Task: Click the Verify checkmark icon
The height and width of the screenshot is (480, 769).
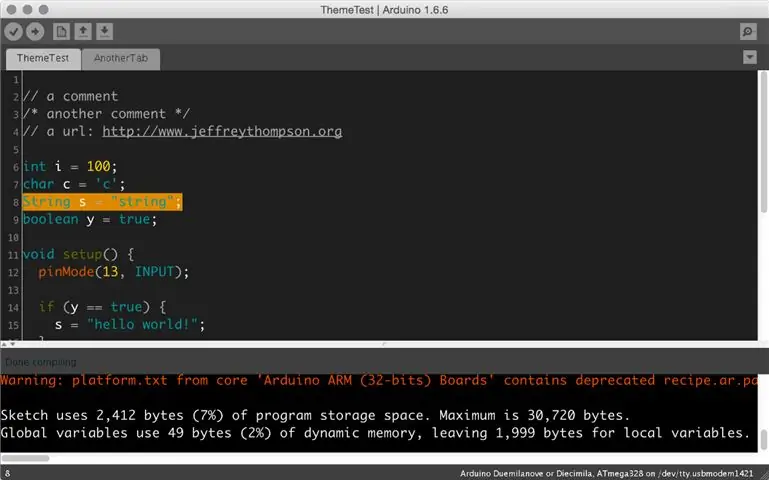Action: [14, 32]
